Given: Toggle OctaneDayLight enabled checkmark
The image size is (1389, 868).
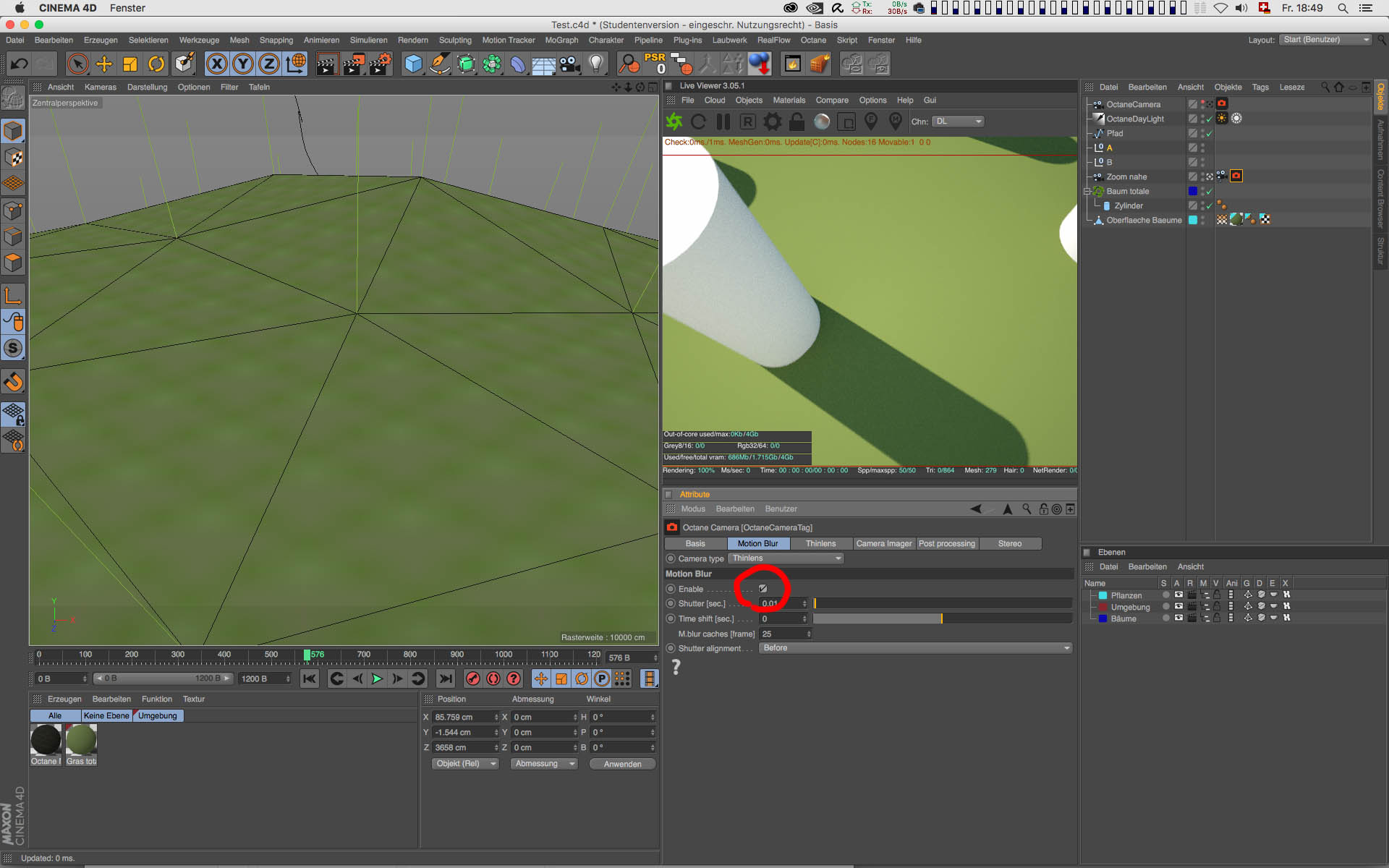Looking at the screenshot, I should coord(1209,119).
